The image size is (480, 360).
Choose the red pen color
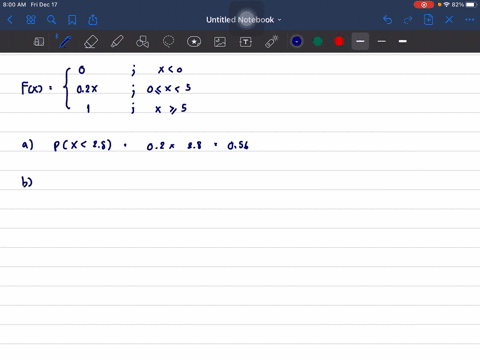pyautogui.click(x=339, y=41)
